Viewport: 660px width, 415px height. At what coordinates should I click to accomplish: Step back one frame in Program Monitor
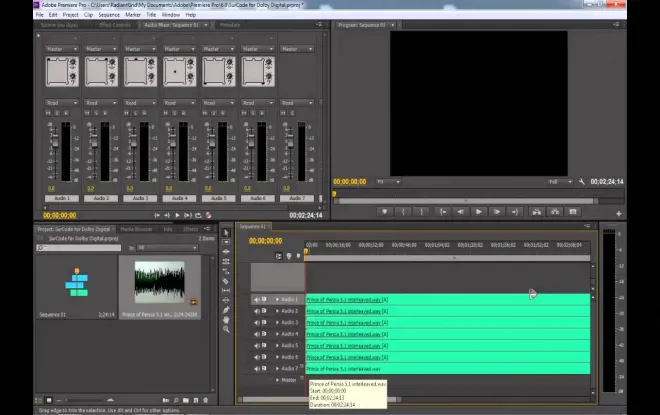(460, 212)
